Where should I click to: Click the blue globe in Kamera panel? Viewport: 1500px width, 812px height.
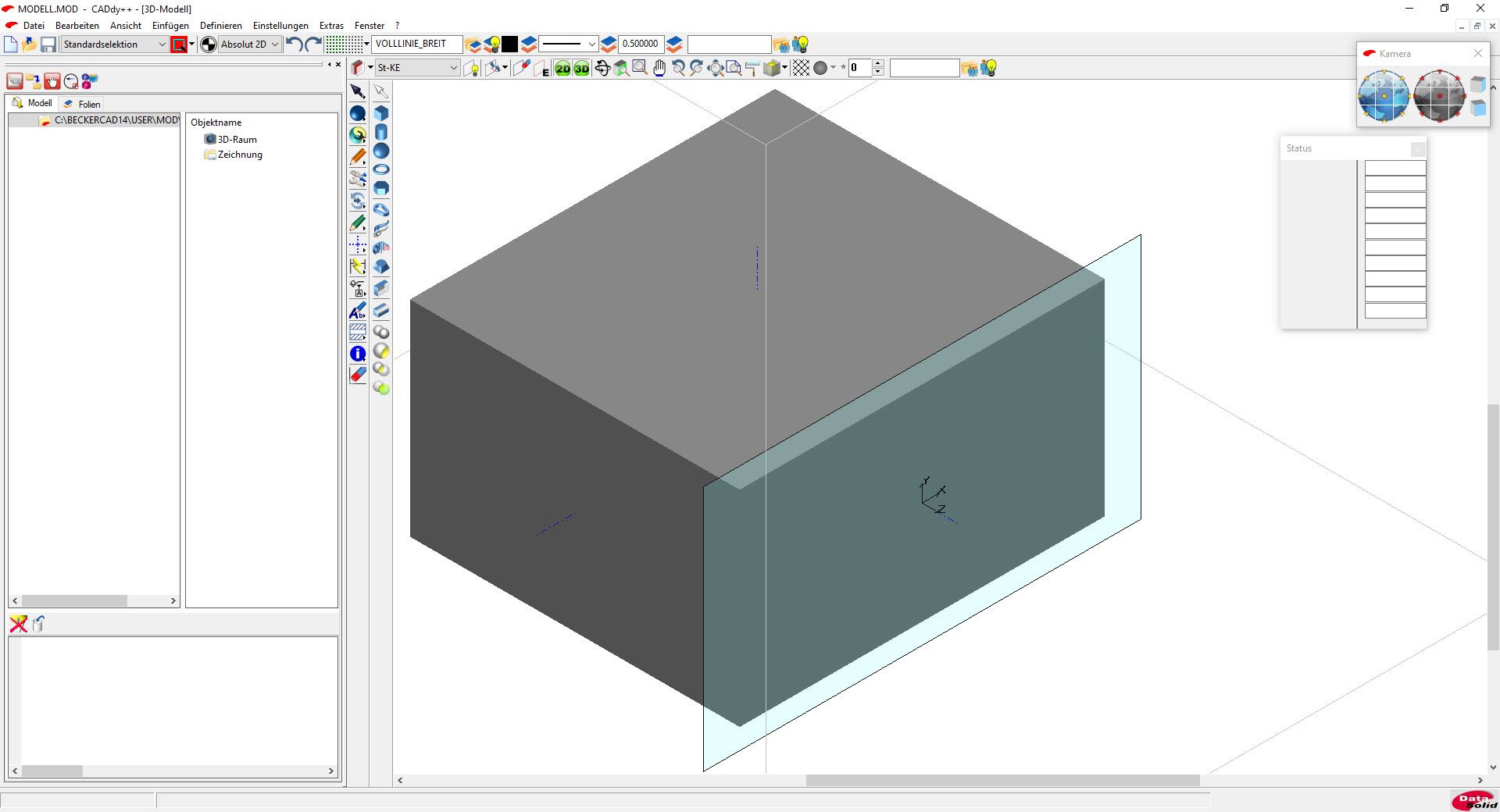click(x=1384, y=96)
